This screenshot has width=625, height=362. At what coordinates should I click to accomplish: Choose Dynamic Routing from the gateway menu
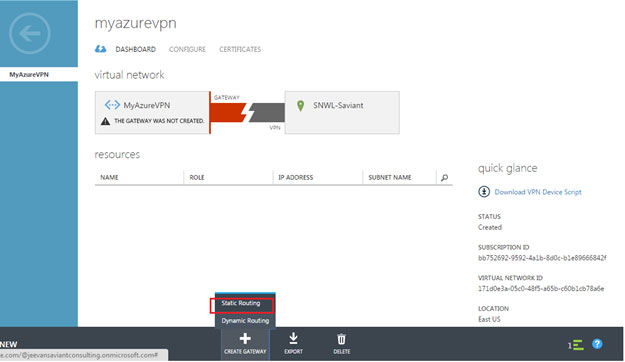pos(245,321)
